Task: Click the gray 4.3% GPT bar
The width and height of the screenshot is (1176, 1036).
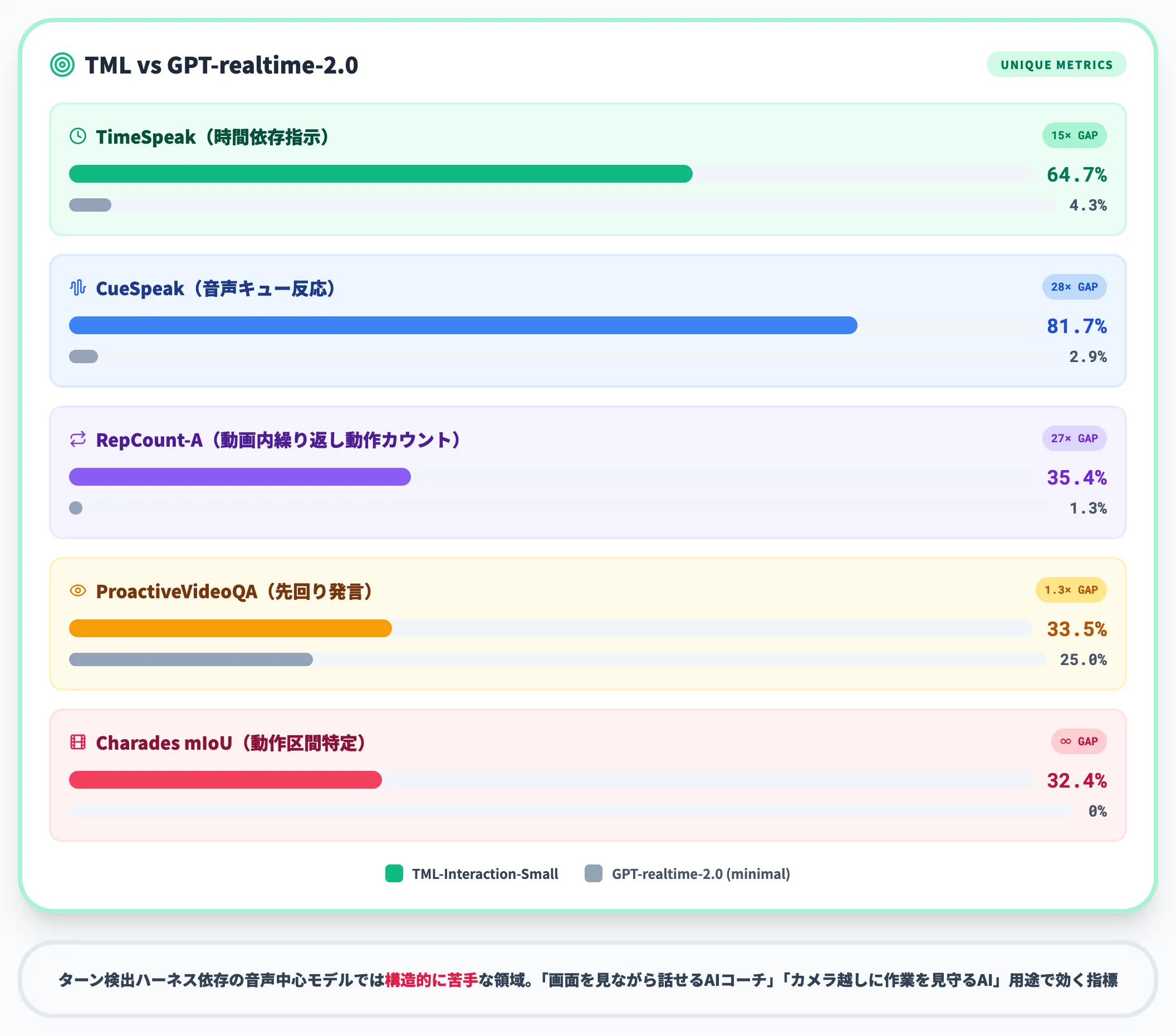Action: tap(90, 205)
